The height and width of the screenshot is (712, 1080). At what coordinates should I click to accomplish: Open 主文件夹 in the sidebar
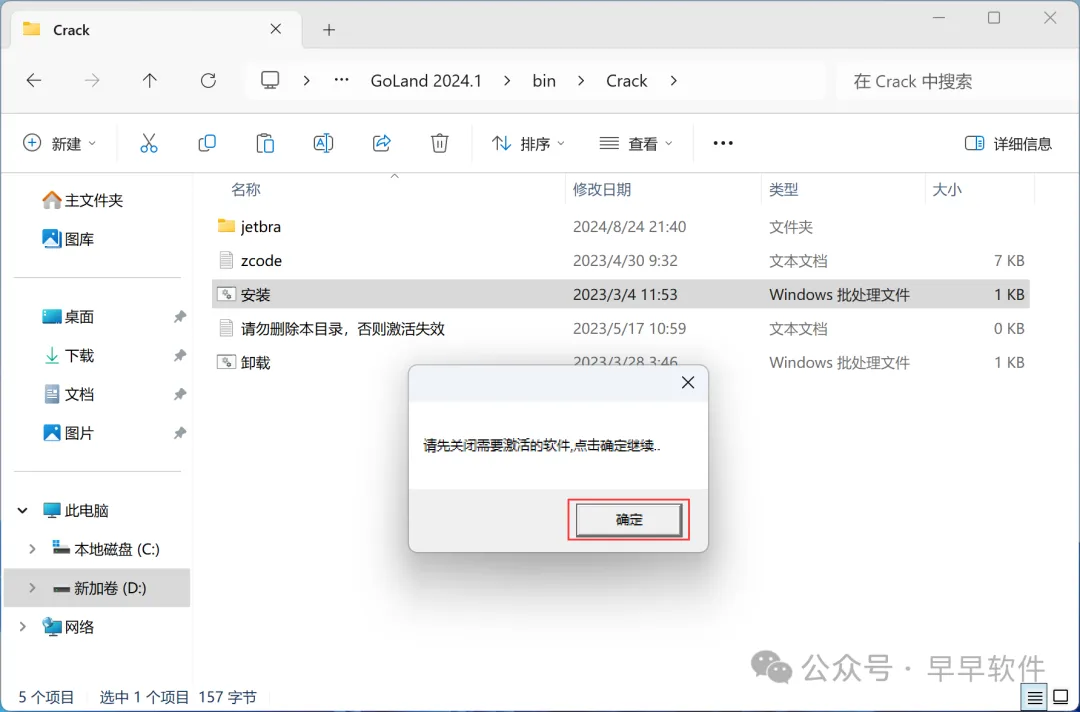click(83, 200)
